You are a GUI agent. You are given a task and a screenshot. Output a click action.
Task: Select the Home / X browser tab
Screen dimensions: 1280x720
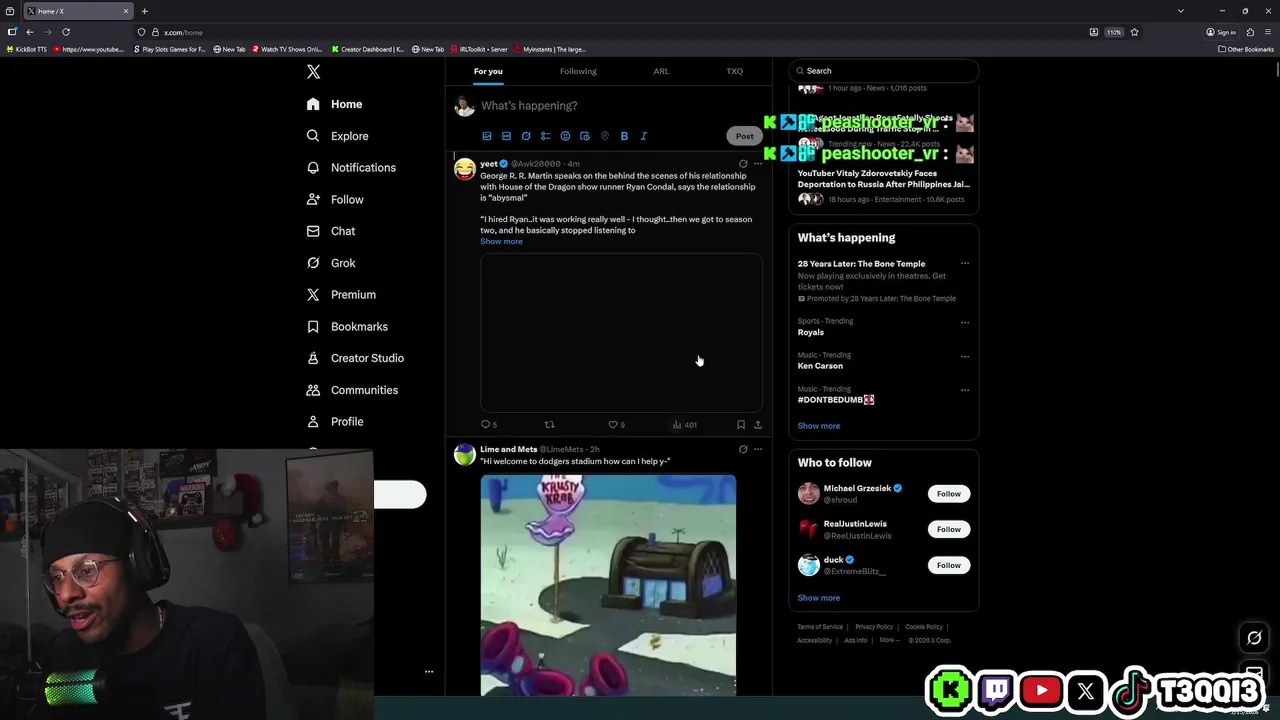click(77, 11)
